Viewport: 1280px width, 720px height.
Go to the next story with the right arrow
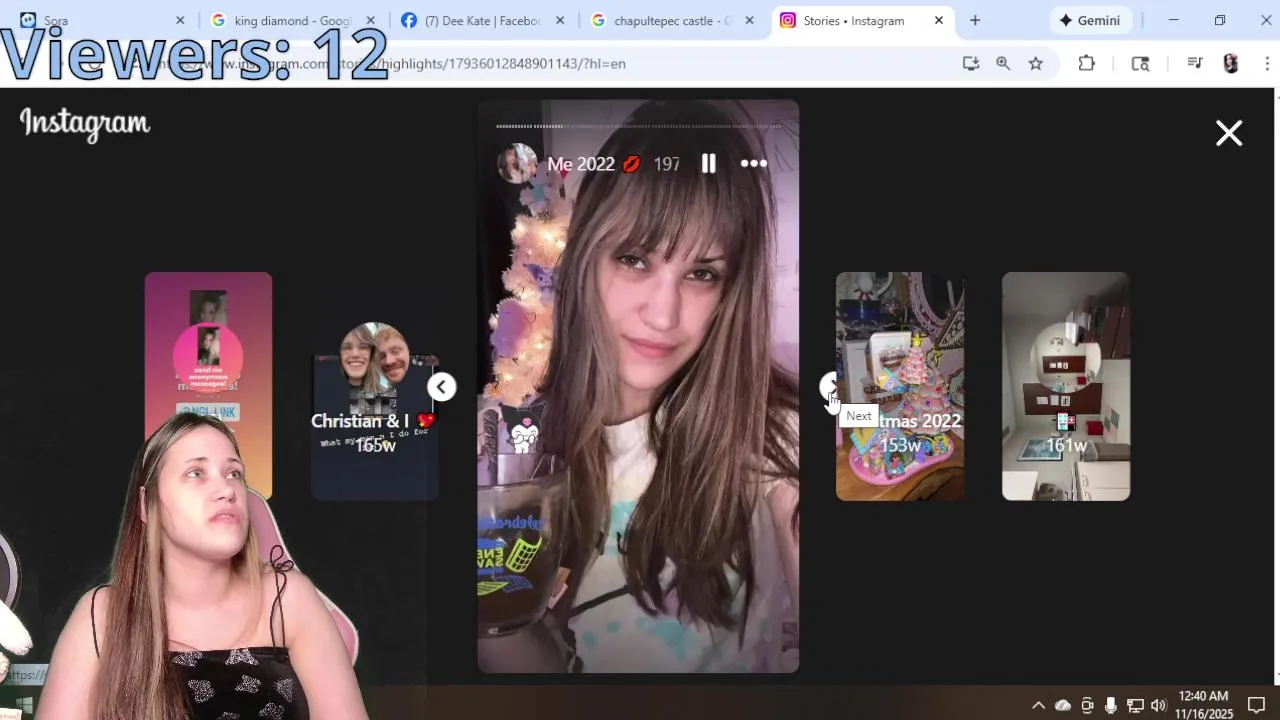pos(832,387)
